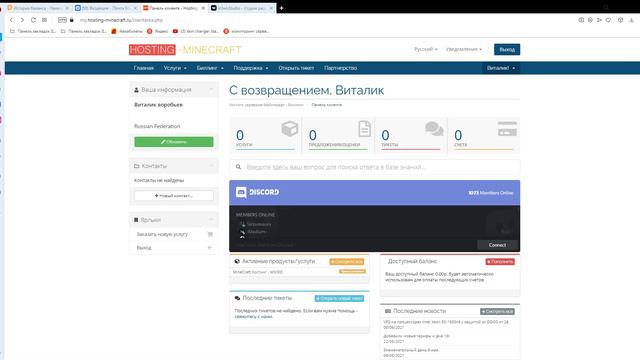Click 'свяжитесь с нами' link in tickets panel
Image resolution: width=640 pixels, height=360 pixels.
(x=254, y=316)
